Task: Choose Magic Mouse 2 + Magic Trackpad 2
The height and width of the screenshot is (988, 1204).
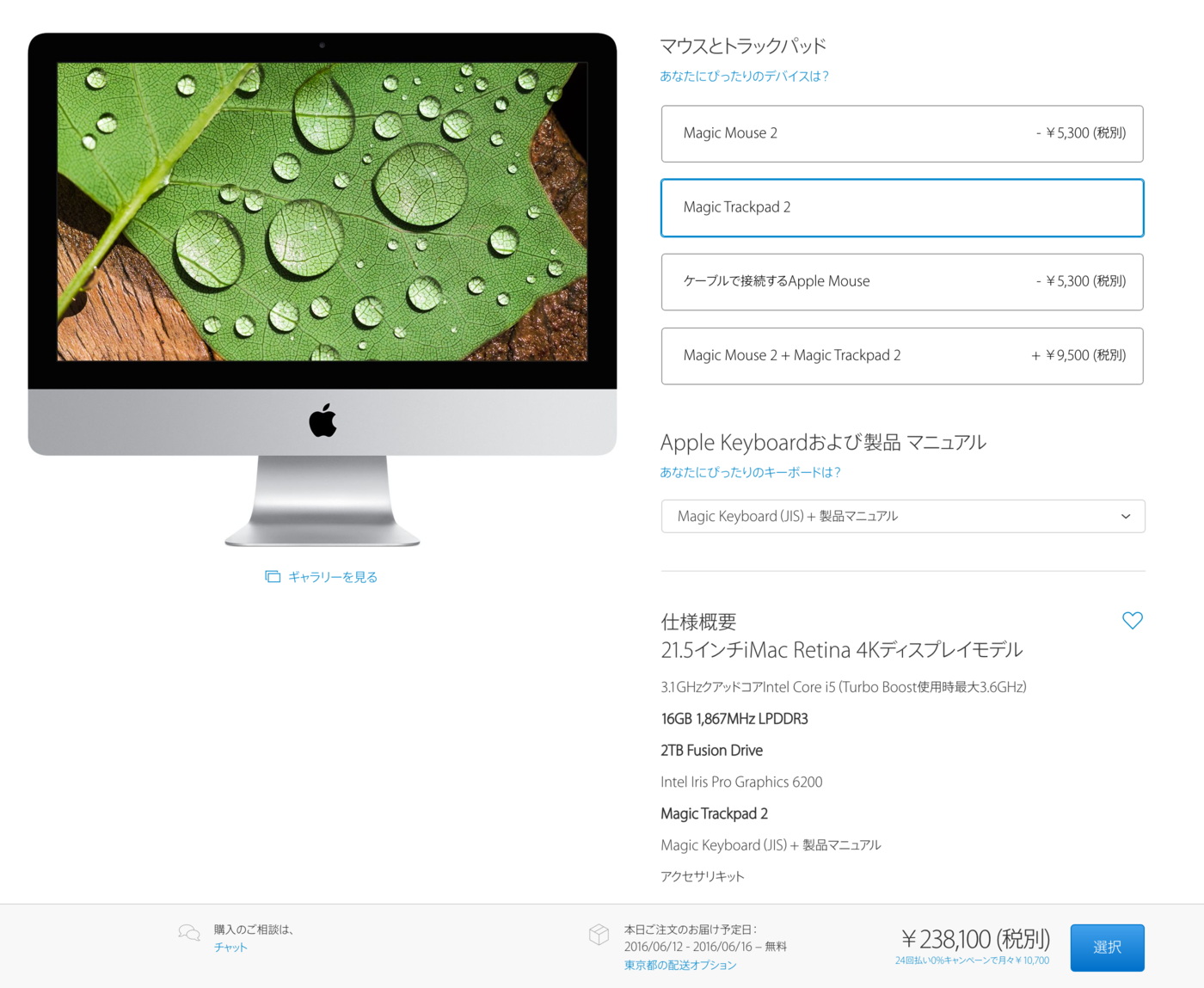Action: click(x=902, y=355)
